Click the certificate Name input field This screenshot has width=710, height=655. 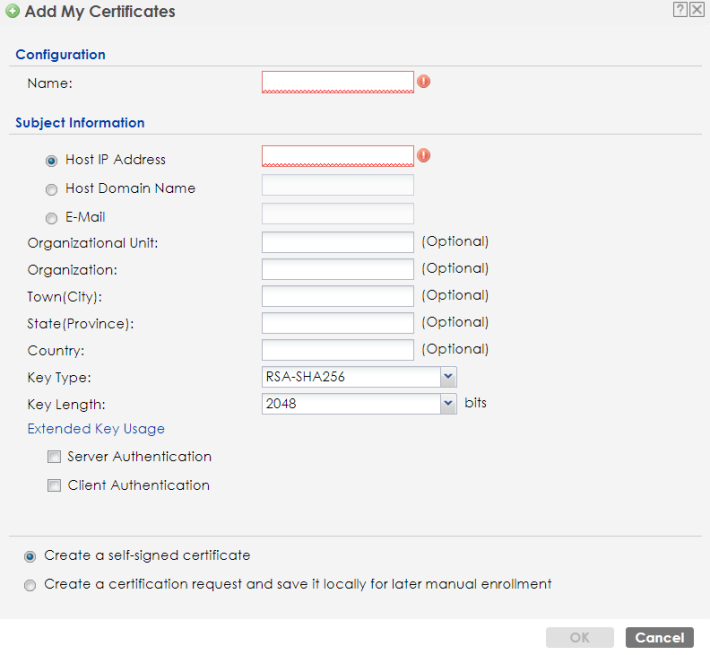click(337, 81)
